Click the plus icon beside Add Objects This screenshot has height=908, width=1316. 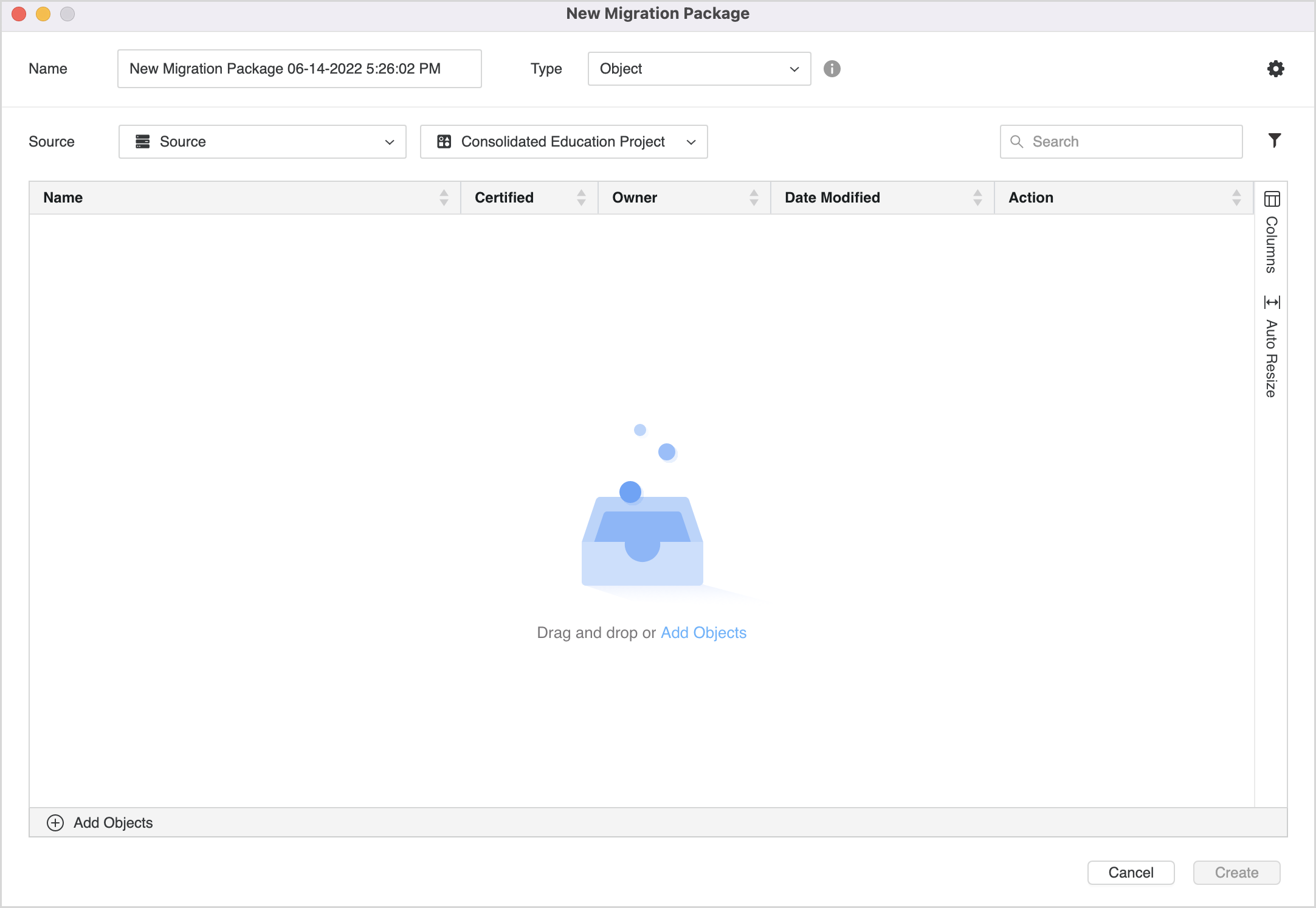tap(55, 823)
